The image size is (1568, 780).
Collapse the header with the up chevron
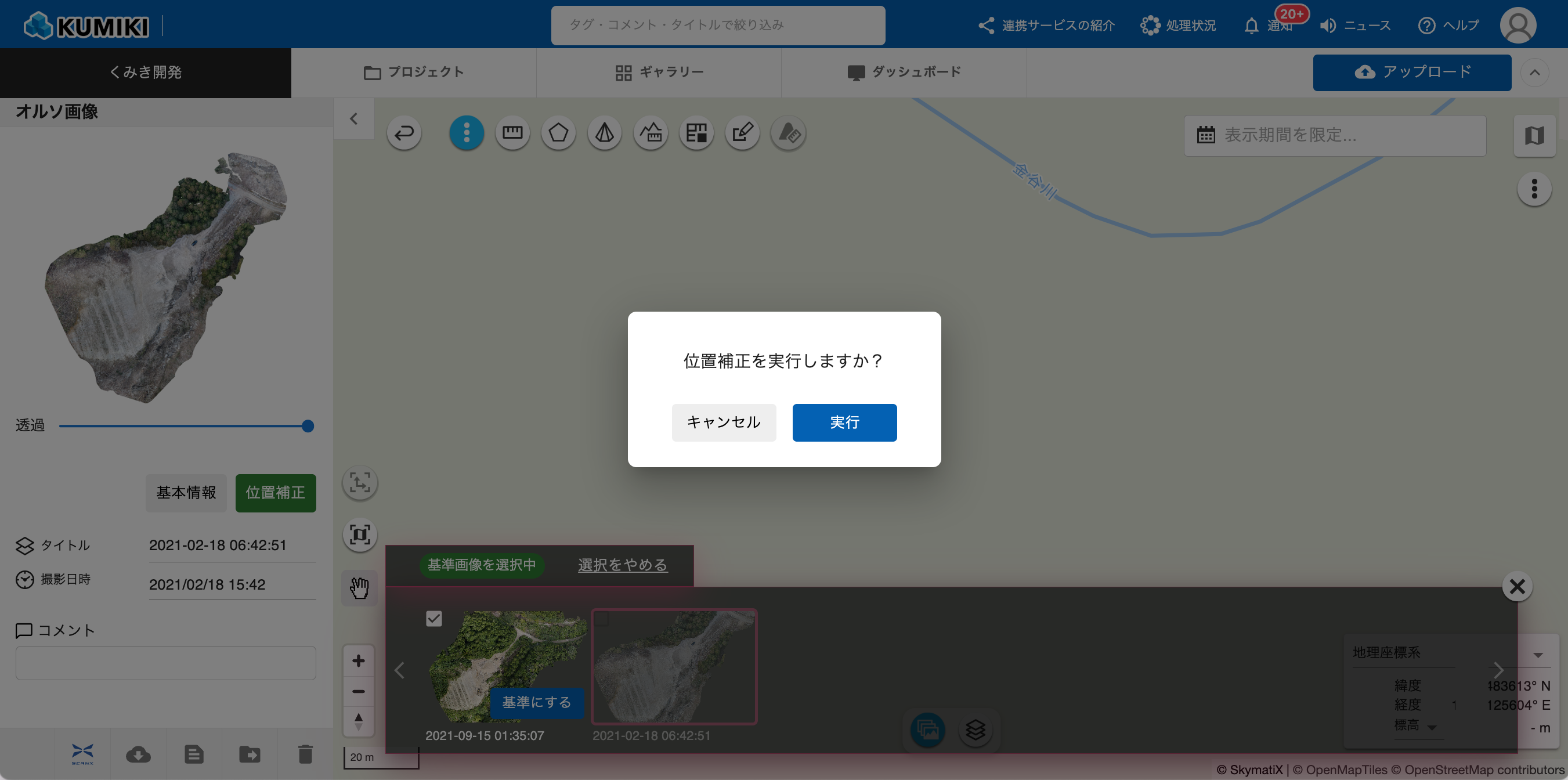tap(1534, 73)
